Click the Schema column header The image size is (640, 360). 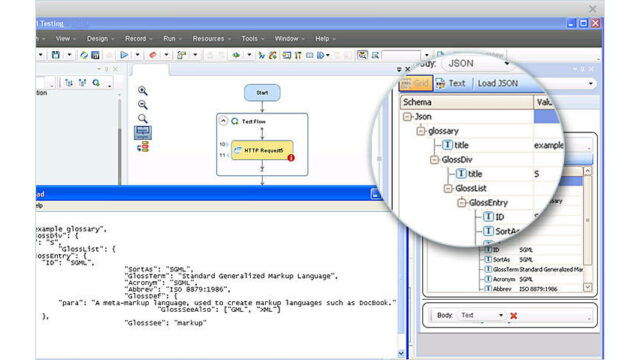click(467, 102)
